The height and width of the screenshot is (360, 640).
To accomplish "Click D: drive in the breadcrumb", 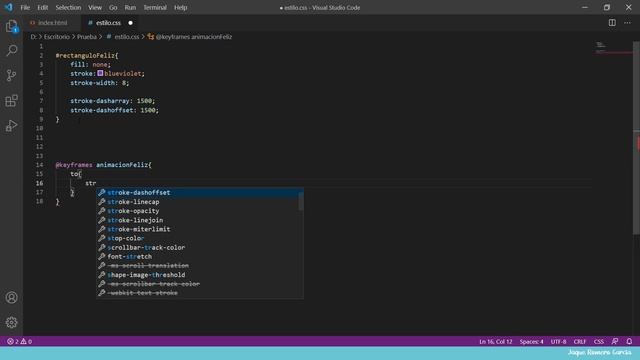I will click(33, 37).
